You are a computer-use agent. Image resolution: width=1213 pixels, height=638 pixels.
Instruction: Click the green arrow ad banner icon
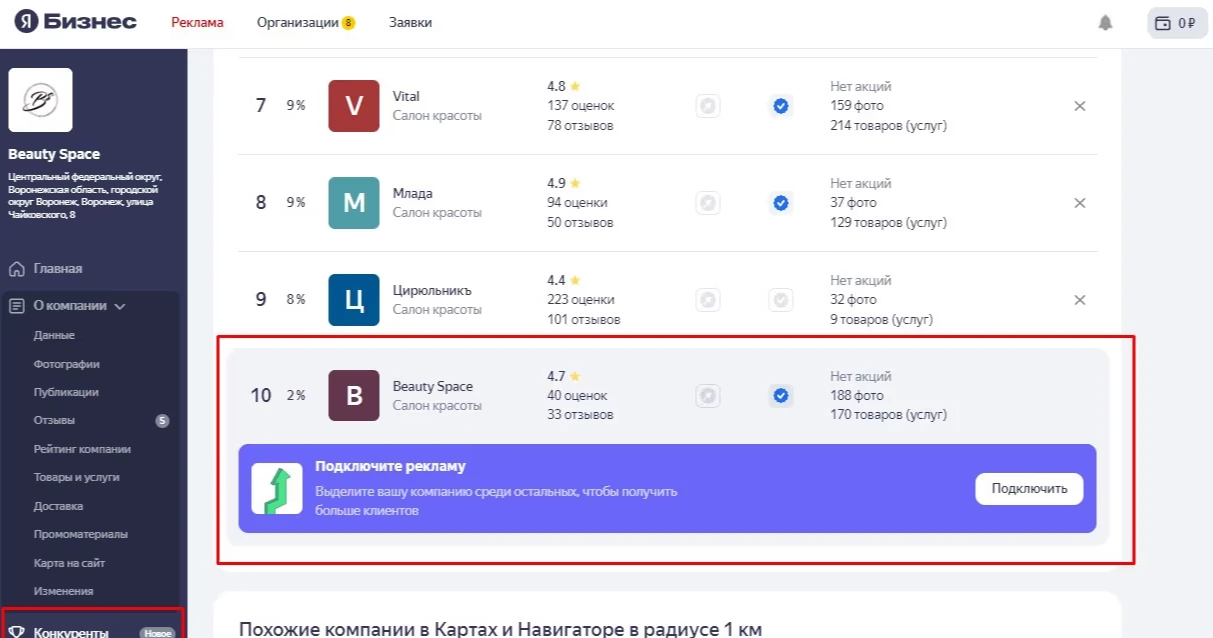(x=277, y=489)
